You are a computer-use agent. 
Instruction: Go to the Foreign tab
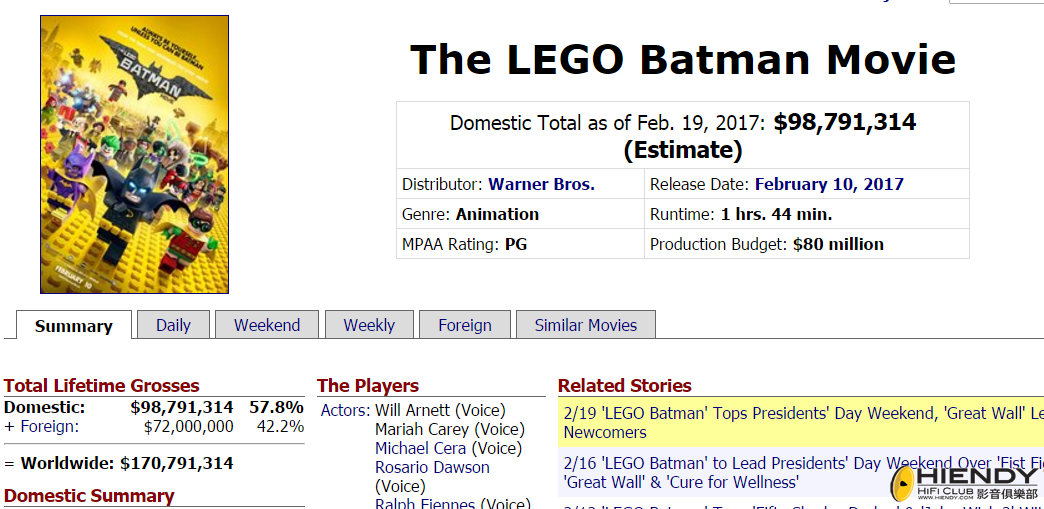tap(465, 325)
